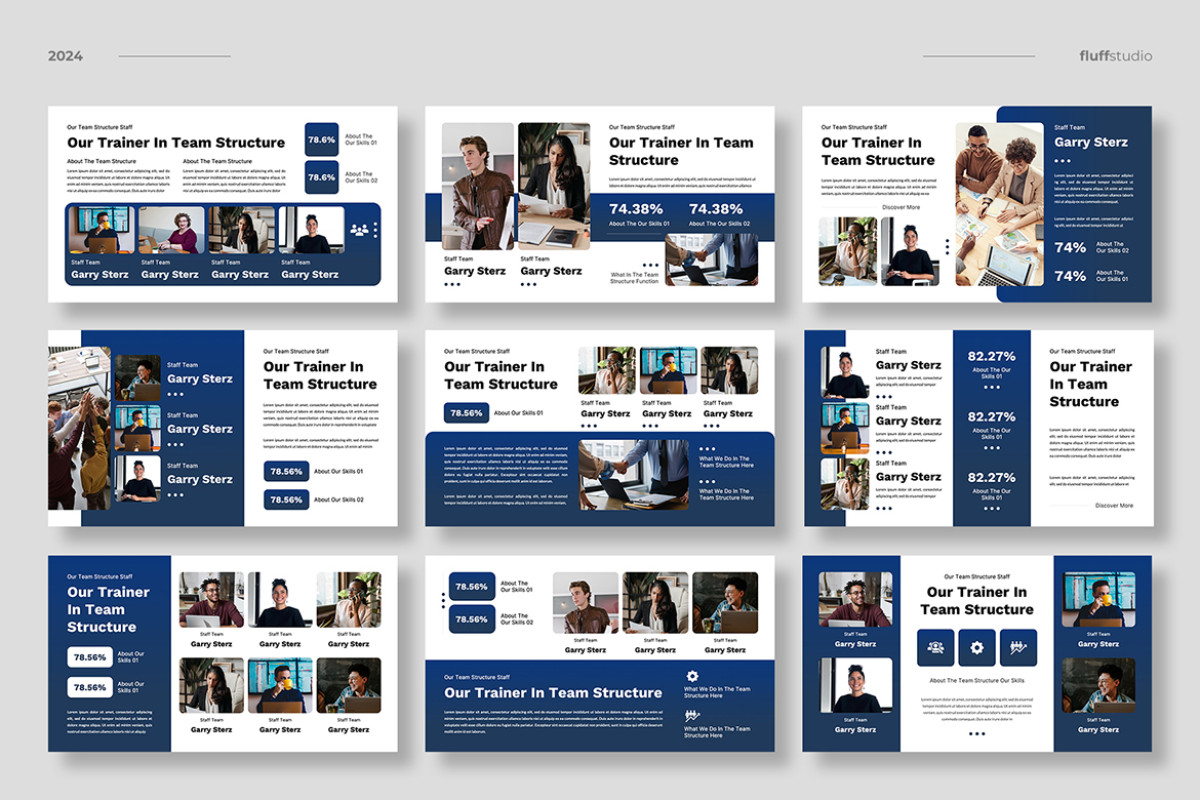The height and width of the screenshot is (800, 1200).
Task: Select the rising chart icon on the bottom-middle slide
Action: tap(692, 715)
